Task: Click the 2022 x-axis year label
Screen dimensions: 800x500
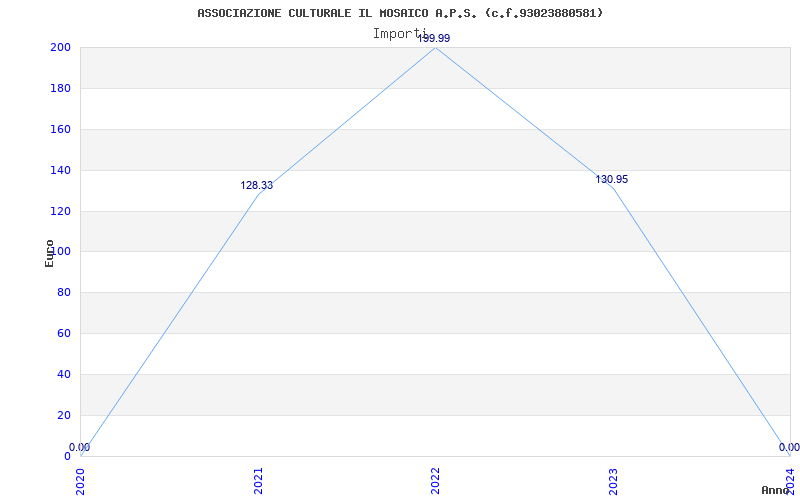Action: (x=435, y=481)
